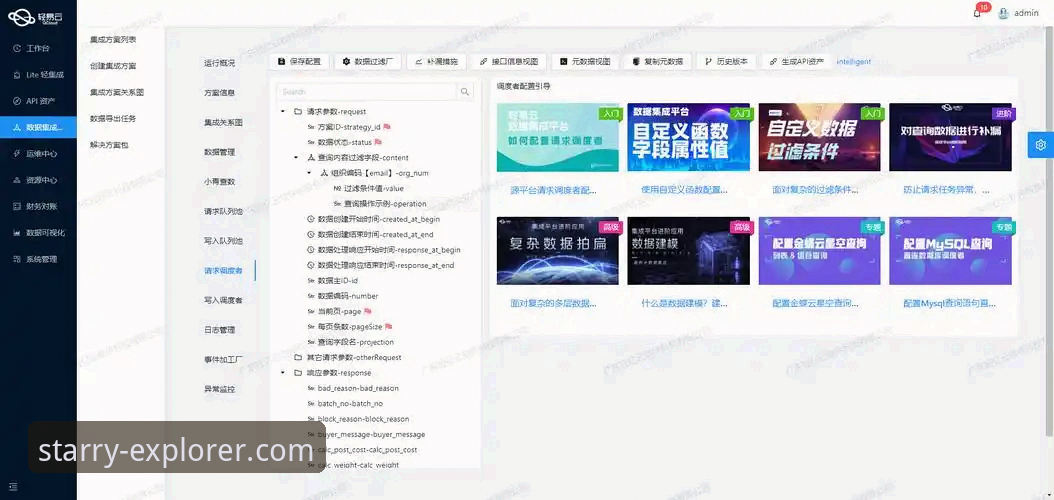
Task: Collapse the 请求参数-request tree node
Action: point(283,112)
